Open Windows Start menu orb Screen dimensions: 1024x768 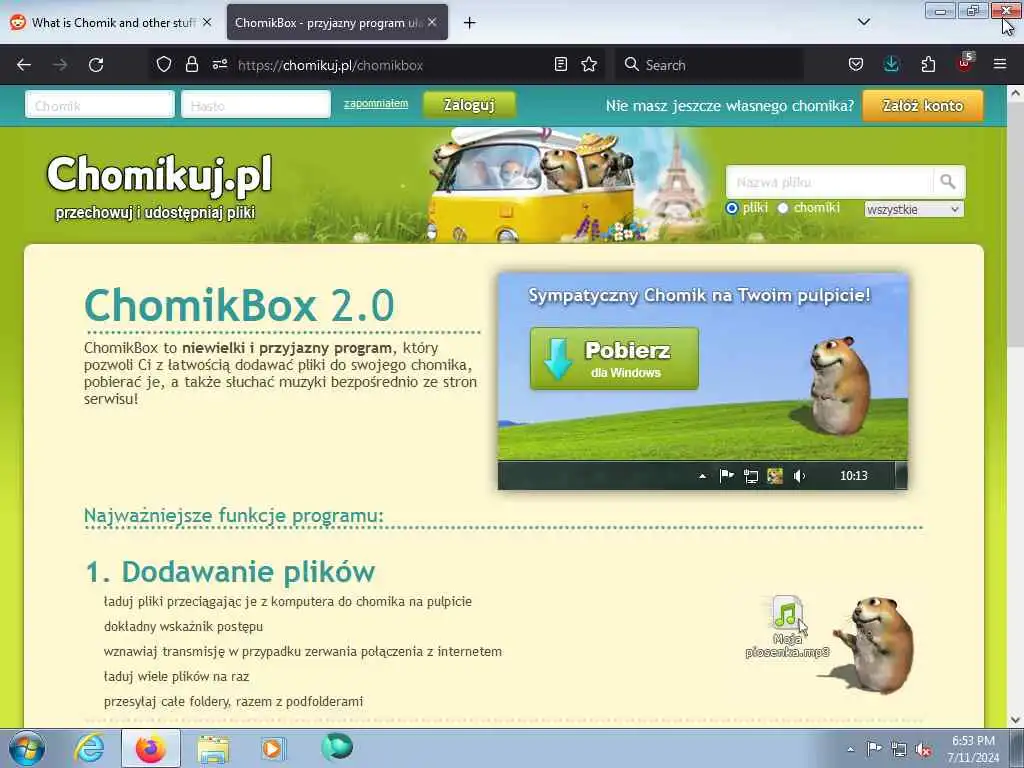click(x=27, y=748)
